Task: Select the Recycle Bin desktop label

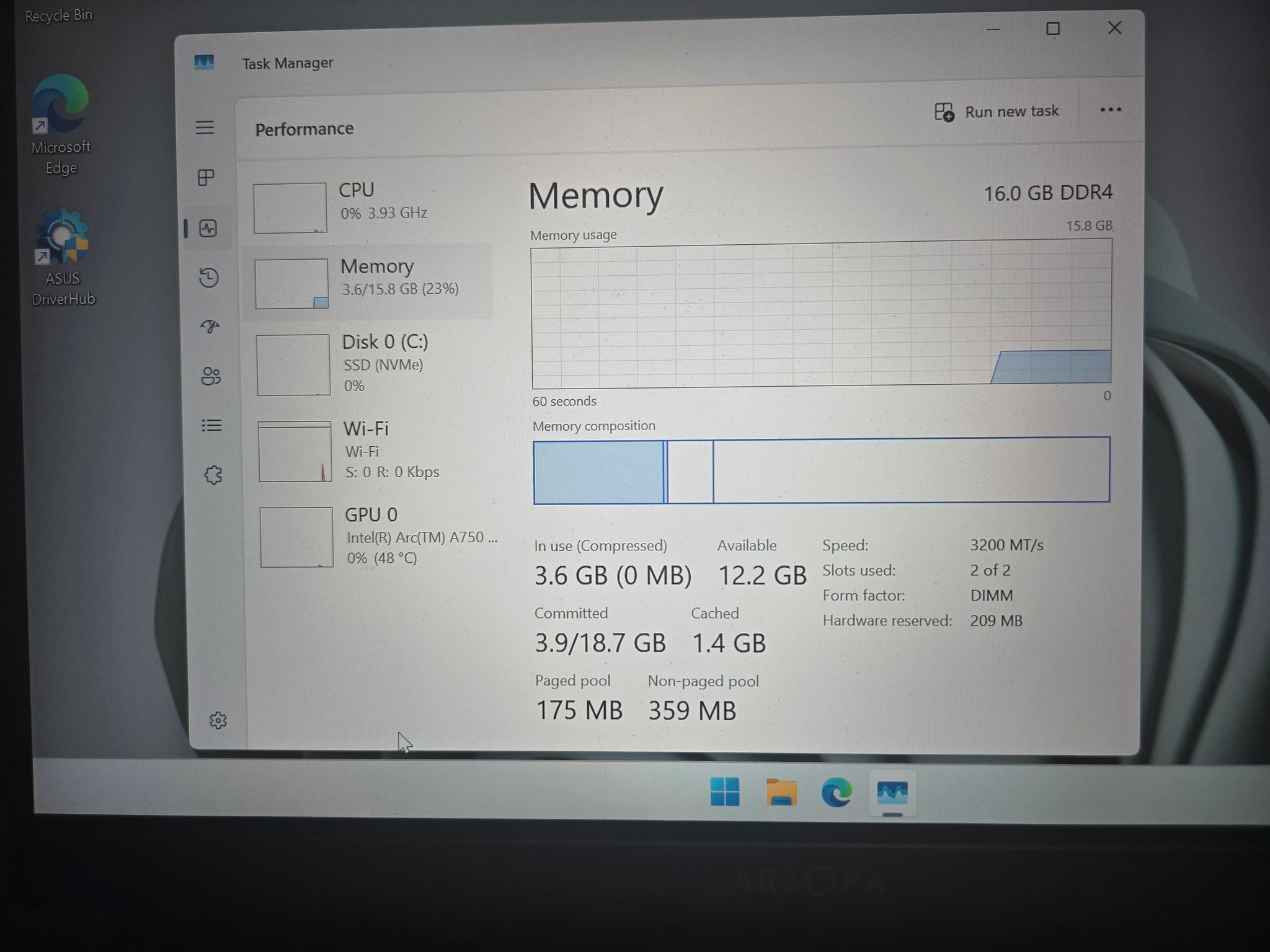Action: 59,15
